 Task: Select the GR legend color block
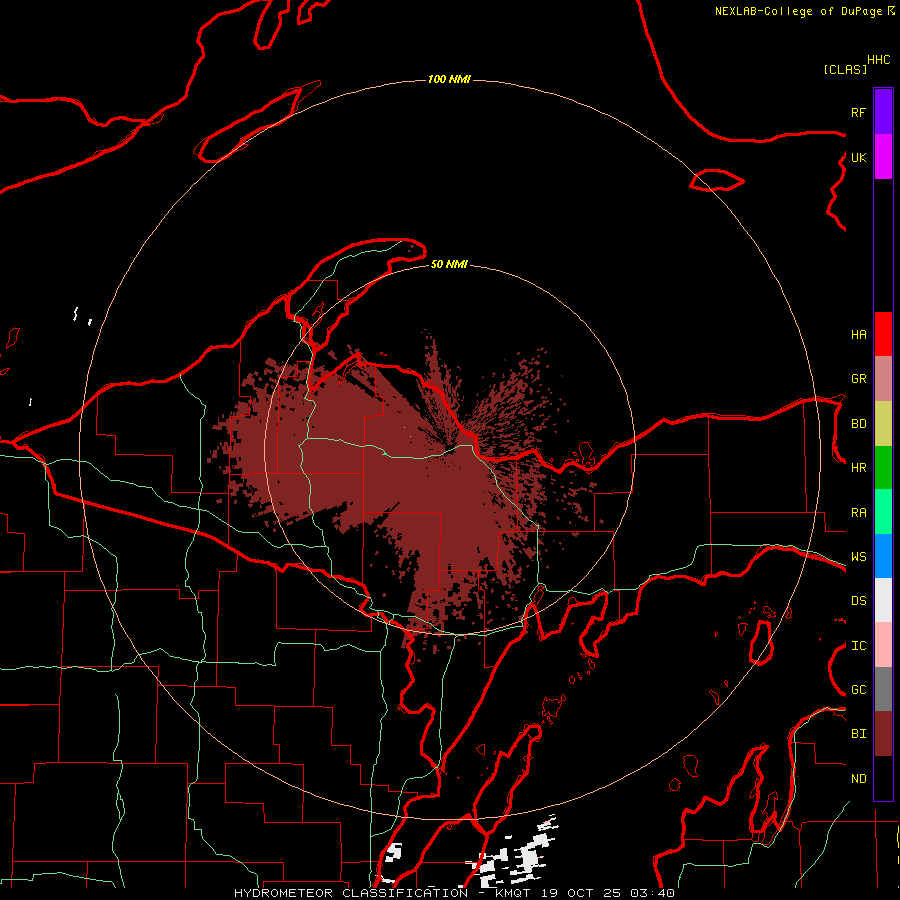[x=883, y=379]
